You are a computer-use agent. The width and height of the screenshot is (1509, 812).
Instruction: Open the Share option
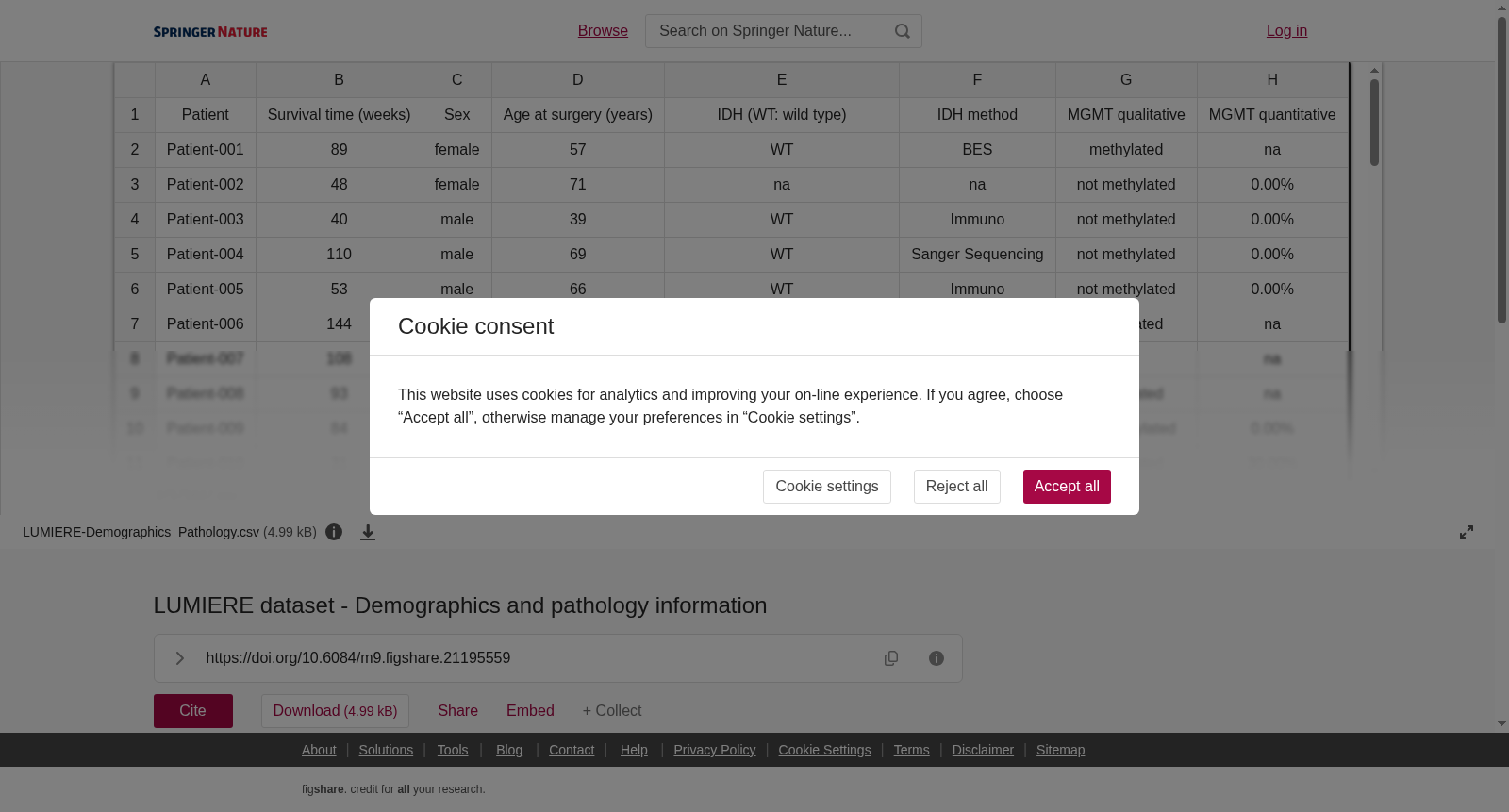457,711
